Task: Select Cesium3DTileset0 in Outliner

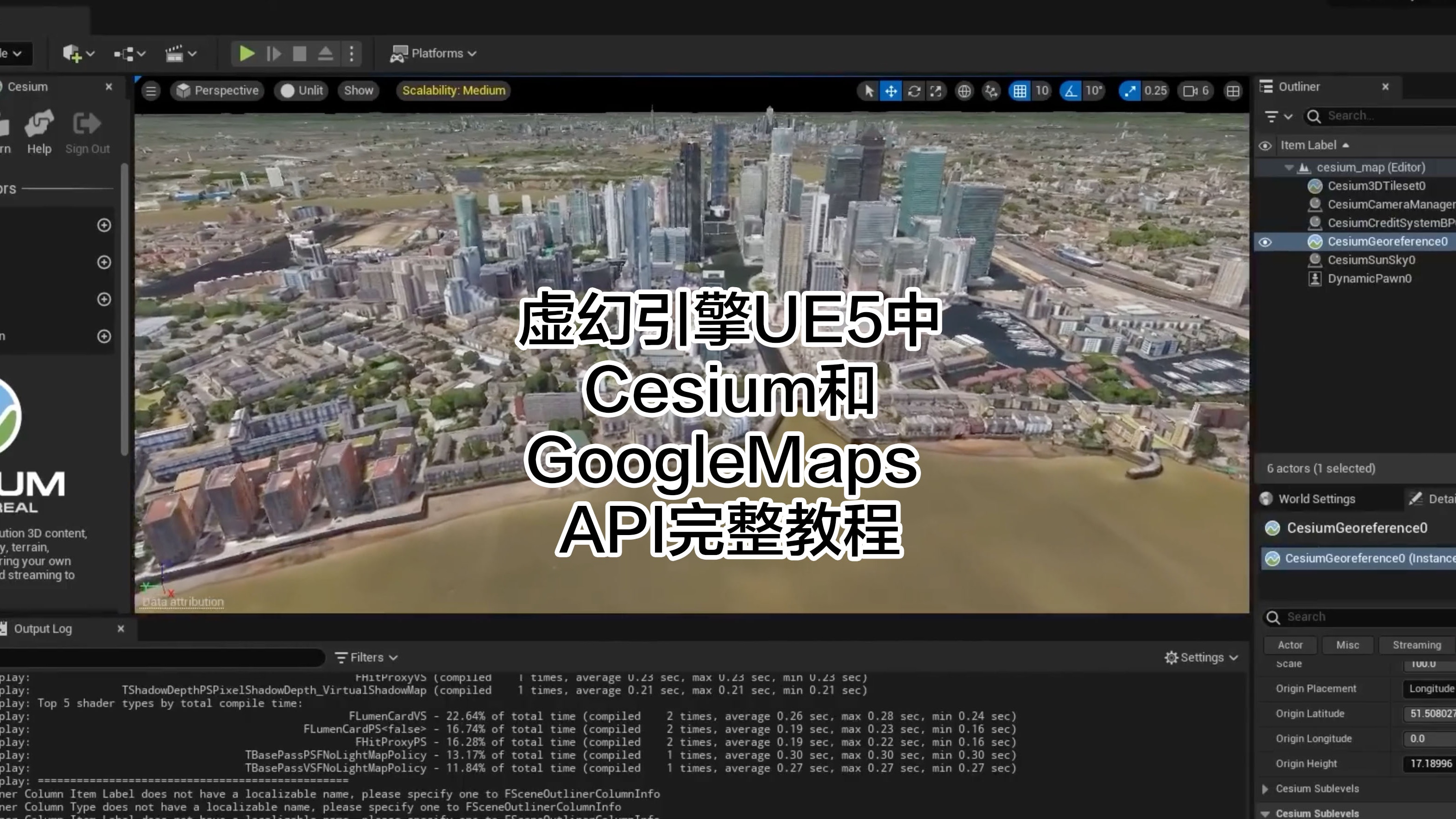Action: [1376, 186]
